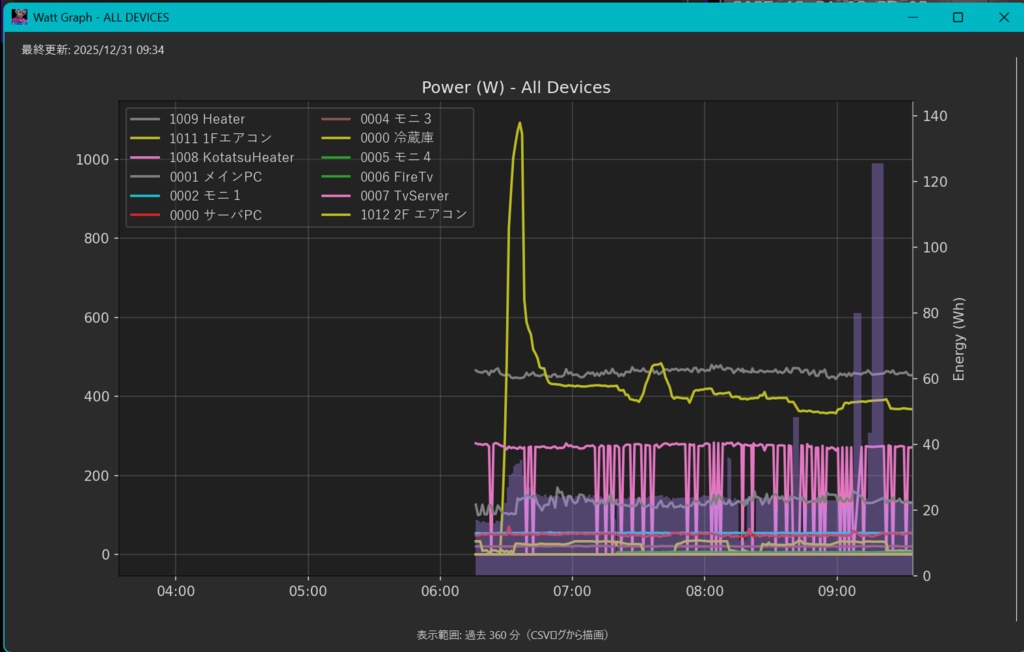Click the 0005 モニ 4 legend entry

[376, 157]
